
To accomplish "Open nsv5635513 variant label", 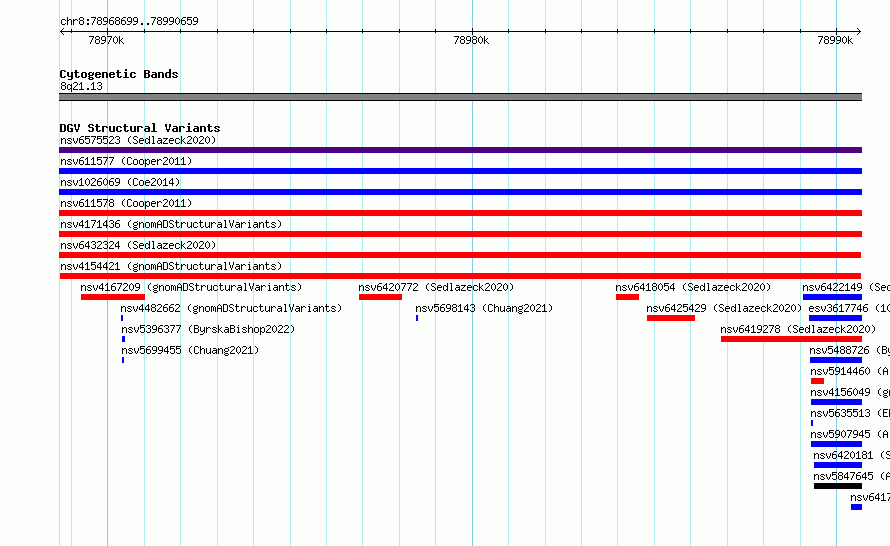I will pyautogui.click(x=850, y=413).
